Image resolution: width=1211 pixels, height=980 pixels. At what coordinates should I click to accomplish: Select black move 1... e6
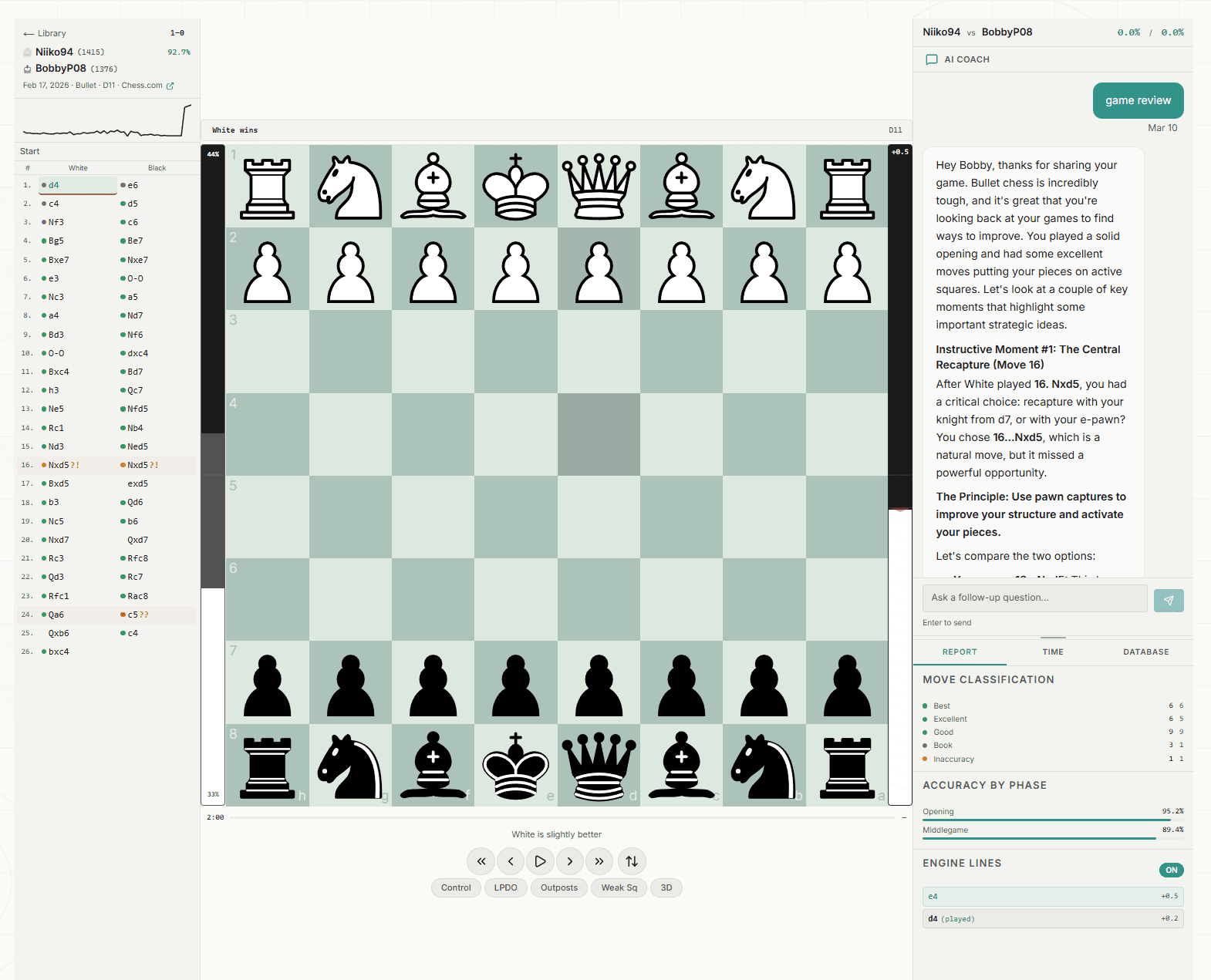[x=157, y=185]
